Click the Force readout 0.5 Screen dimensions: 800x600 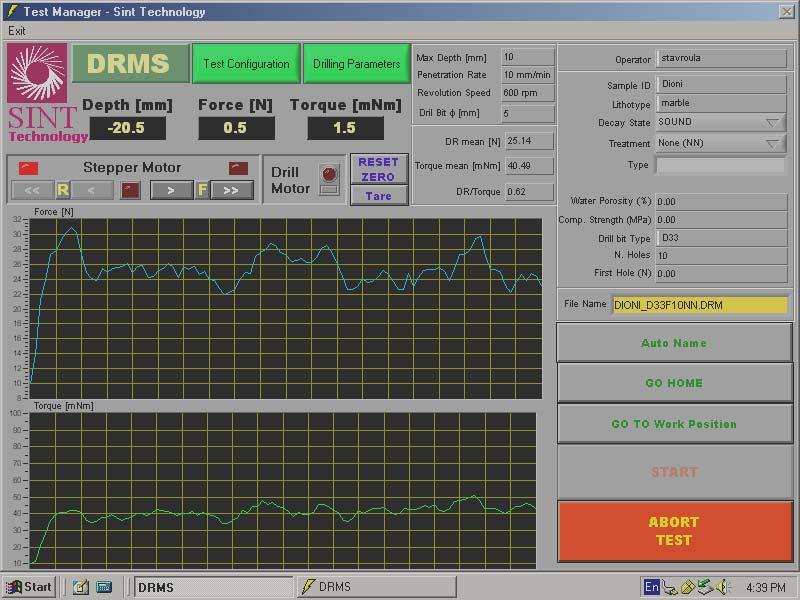tap(236, 128)
